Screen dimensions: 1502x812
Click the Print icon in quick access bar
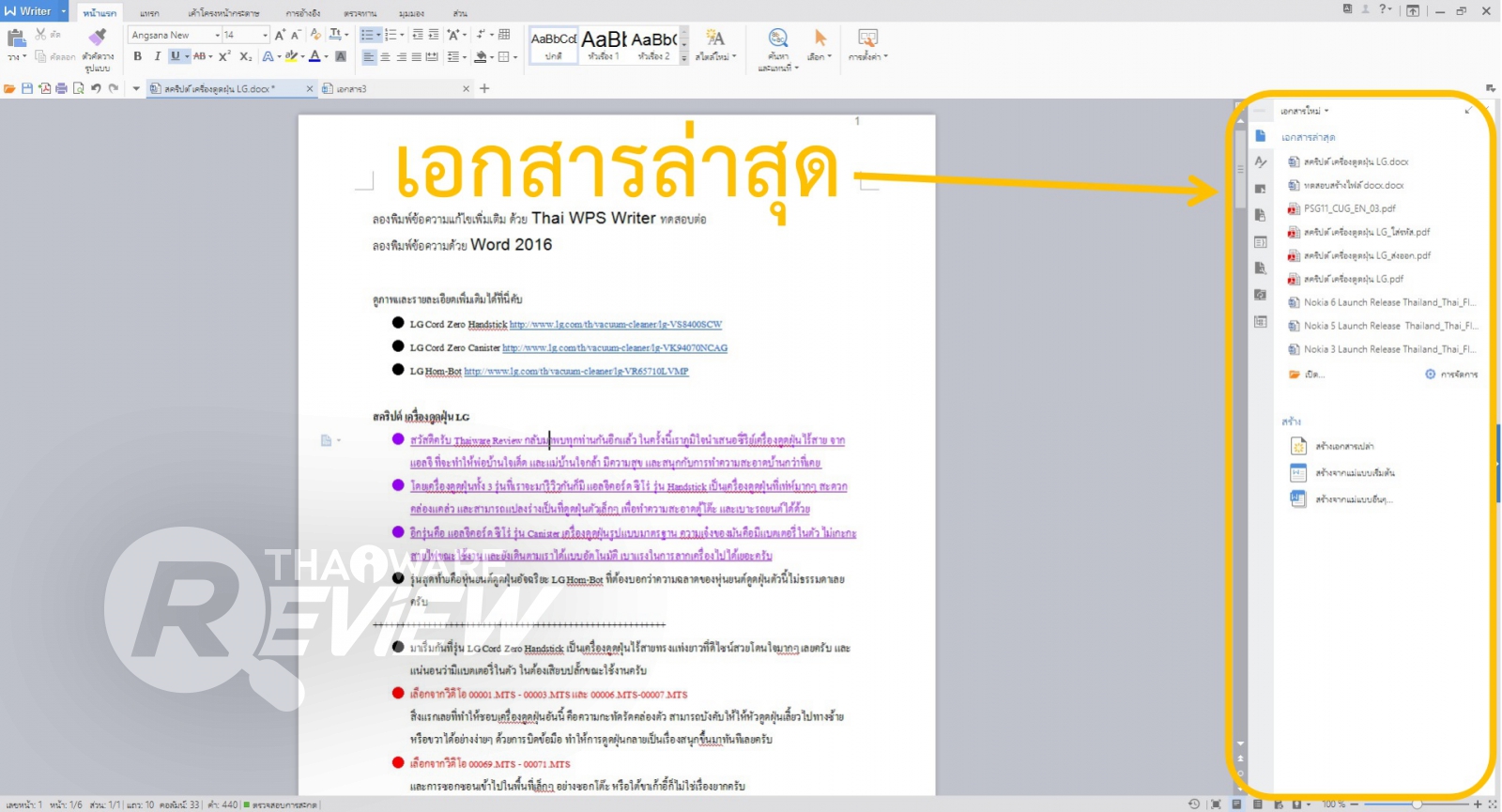tap(61, 88)
